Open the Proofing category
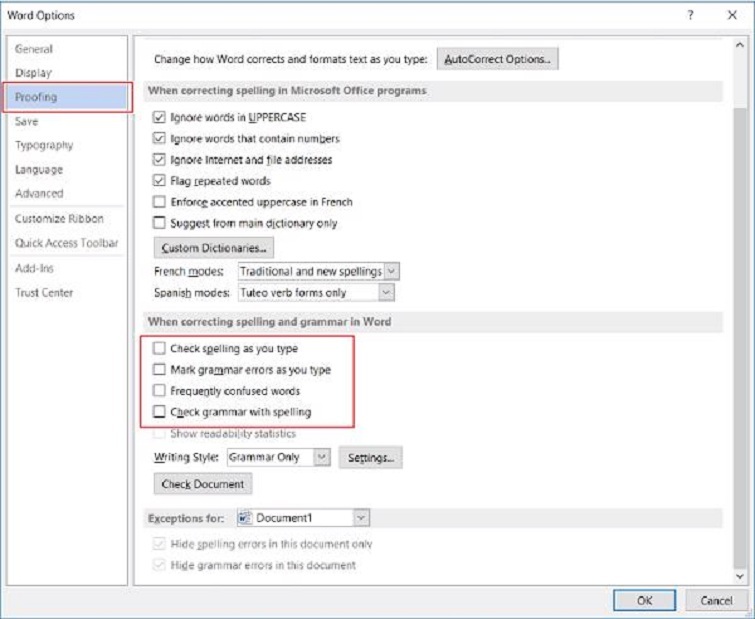 (37, 97)
